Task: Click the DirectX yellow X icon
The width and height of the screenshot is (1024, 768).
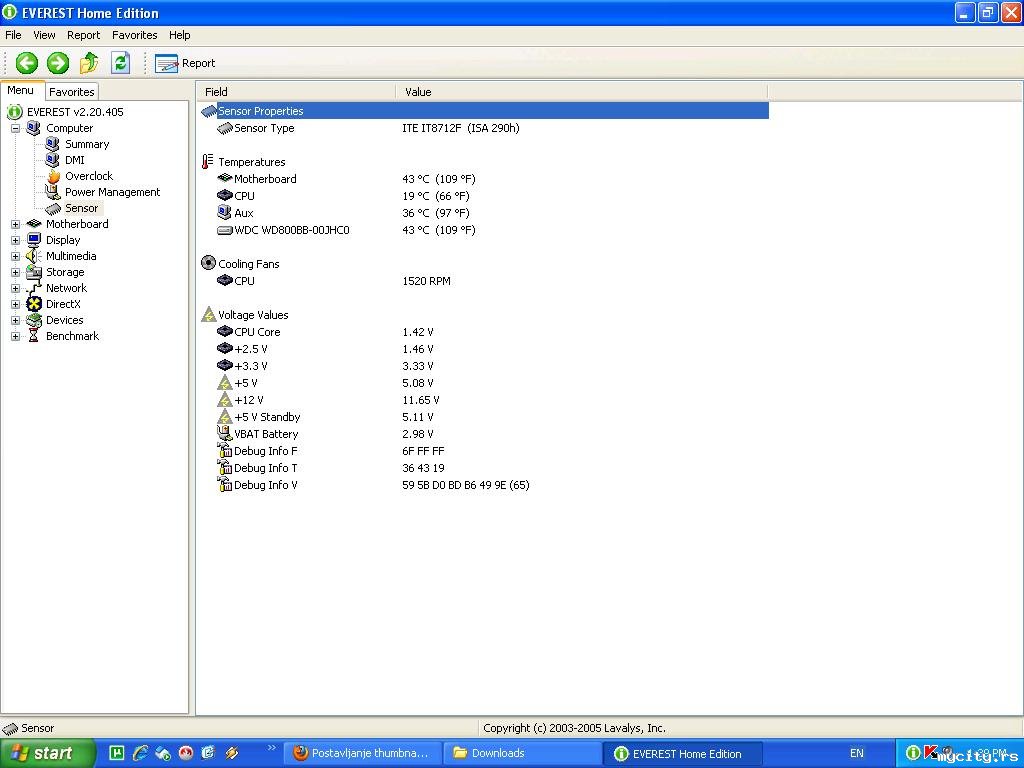Action: (x=34, y=304)
